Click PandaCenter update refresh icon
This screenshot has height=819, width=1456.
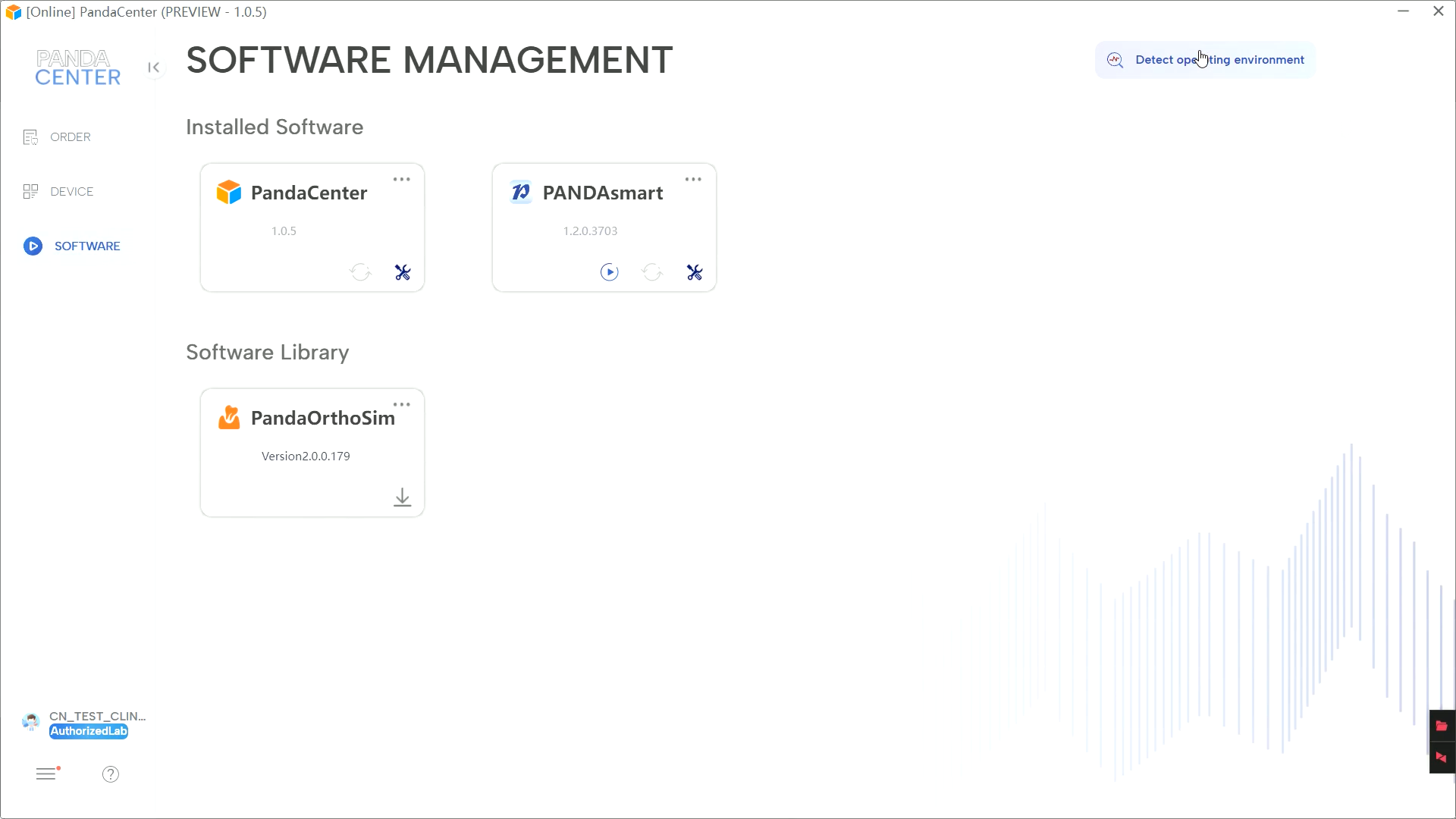pos(360,272)
